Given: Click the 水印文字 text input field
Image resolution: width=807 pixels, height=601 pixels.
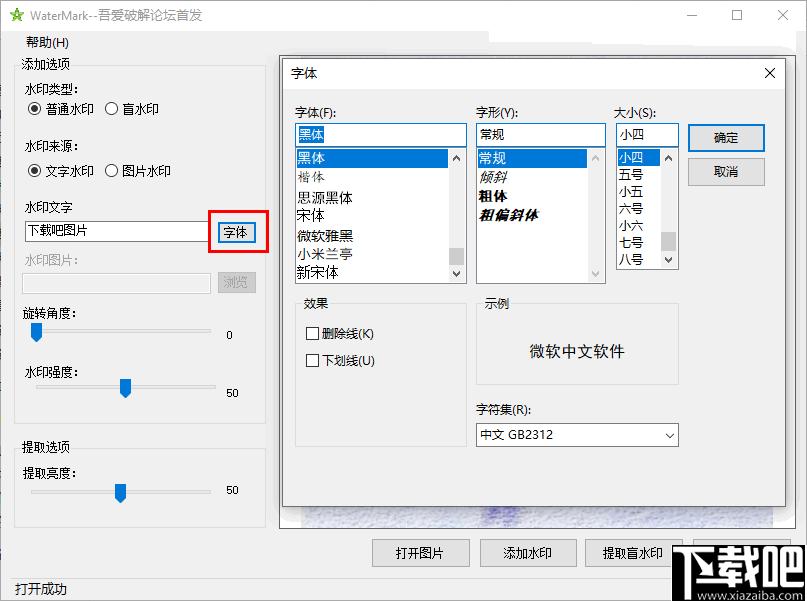Looking at the screenshot, I should 115,232.
